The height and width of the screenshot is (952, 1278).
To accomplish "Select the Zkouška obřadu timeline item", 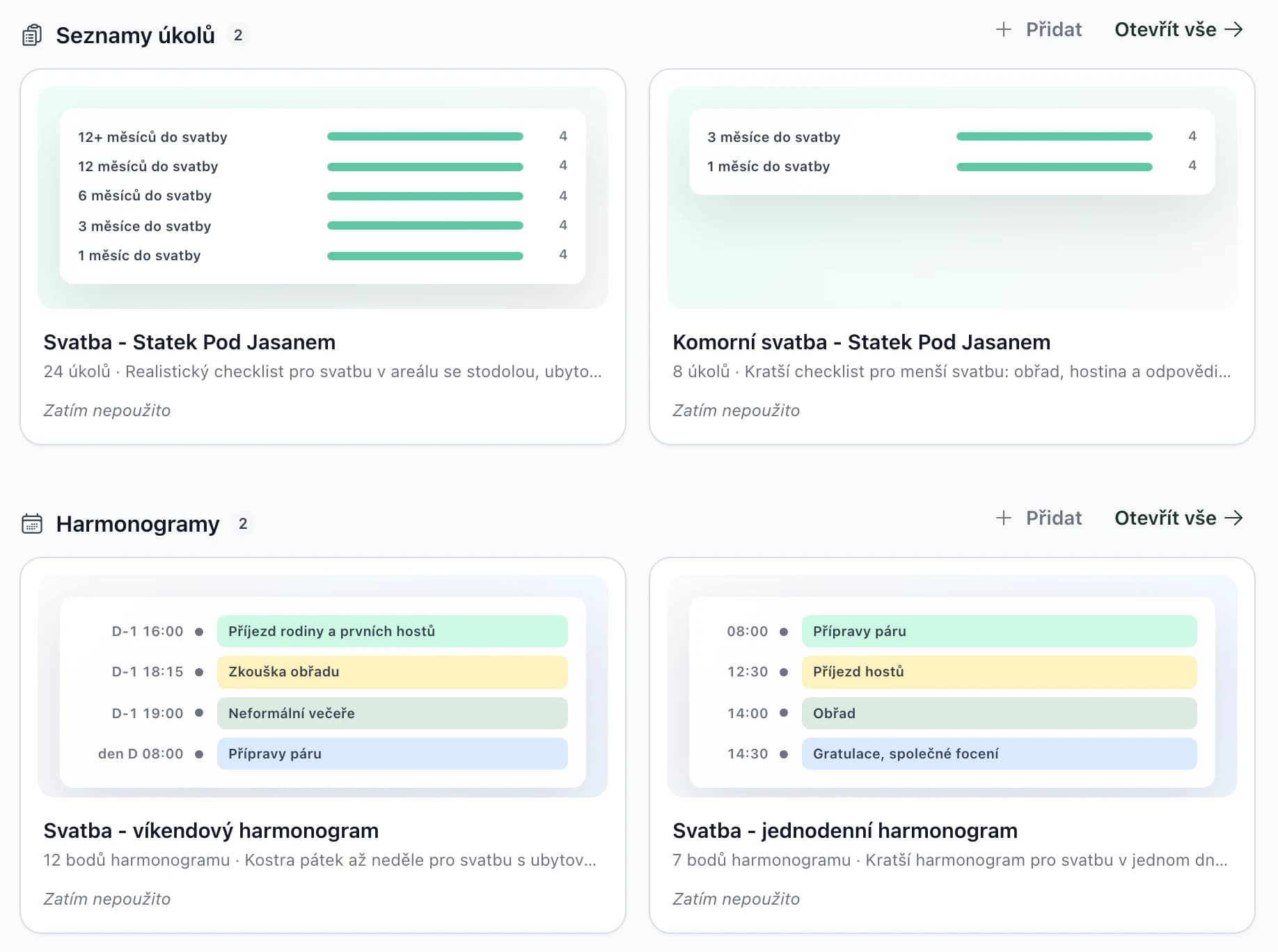I will click(393, 672).
